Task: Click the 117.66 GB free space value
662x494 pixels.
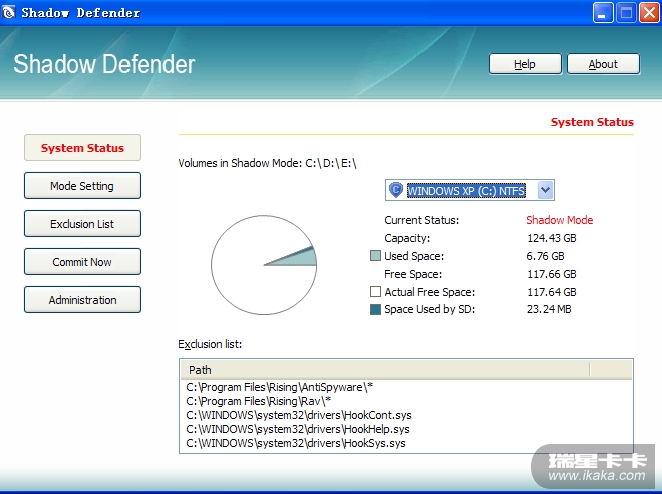Action: (551, 274)
